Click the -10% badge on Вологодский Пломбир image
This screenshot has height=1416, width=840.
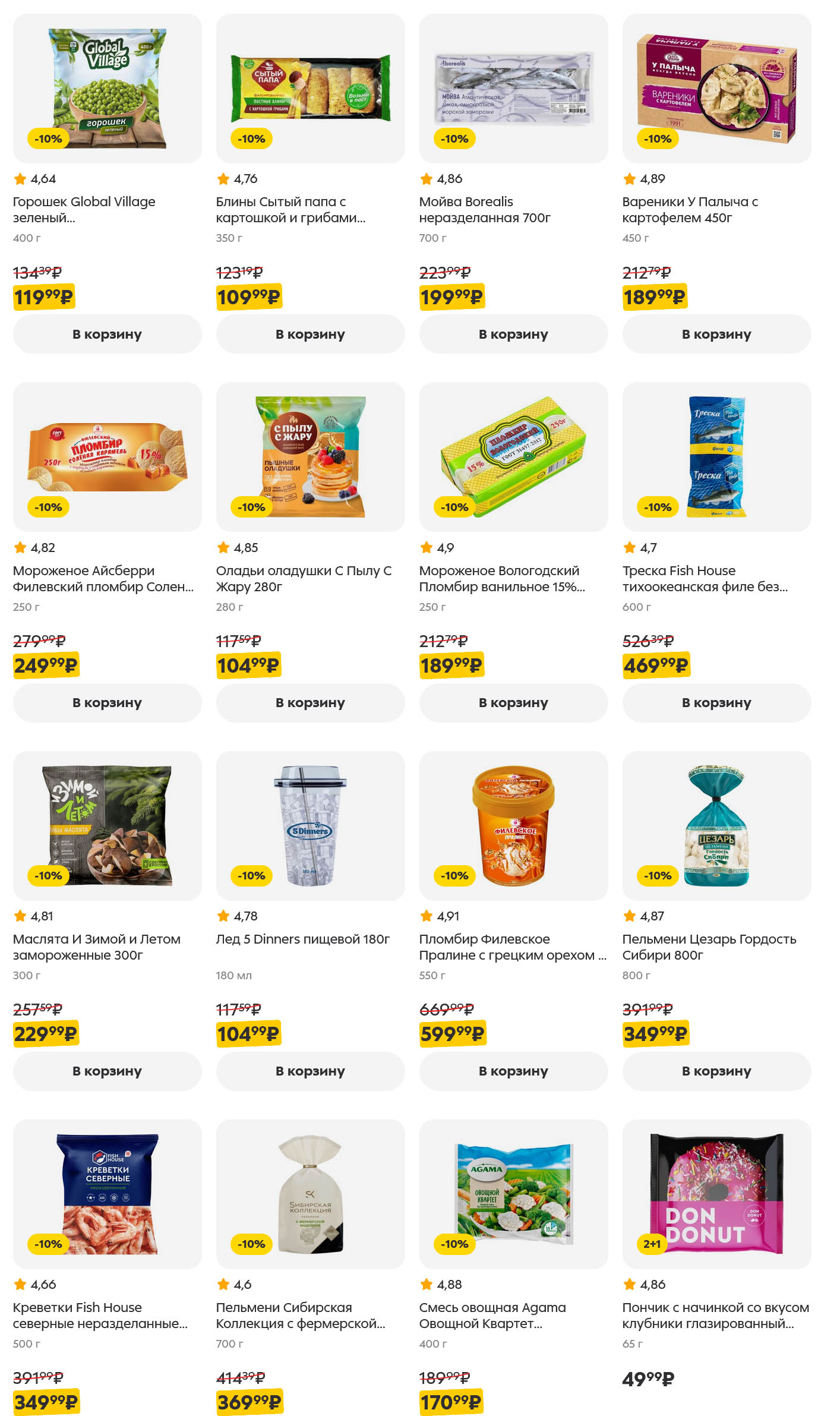tap(454, 507)
